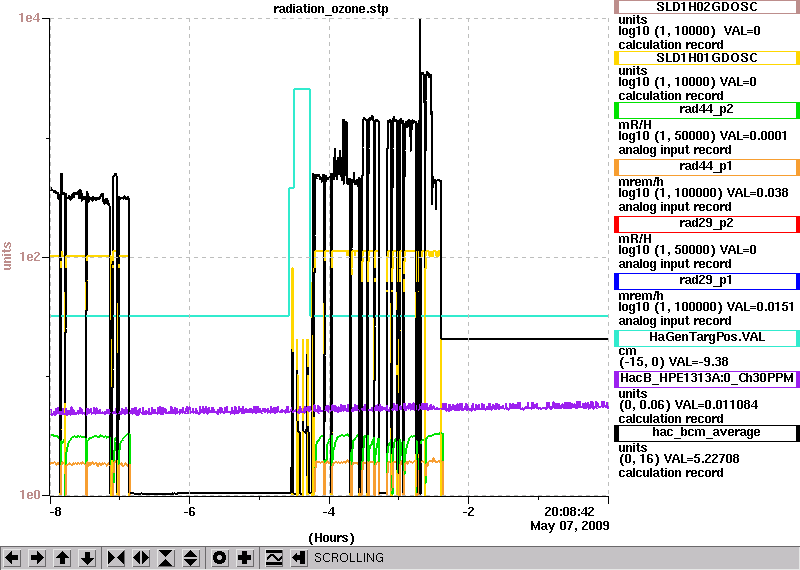Screen dimensions: 800x570
Task: Click the -2 hours x-axis label
Action: point(468,512)
